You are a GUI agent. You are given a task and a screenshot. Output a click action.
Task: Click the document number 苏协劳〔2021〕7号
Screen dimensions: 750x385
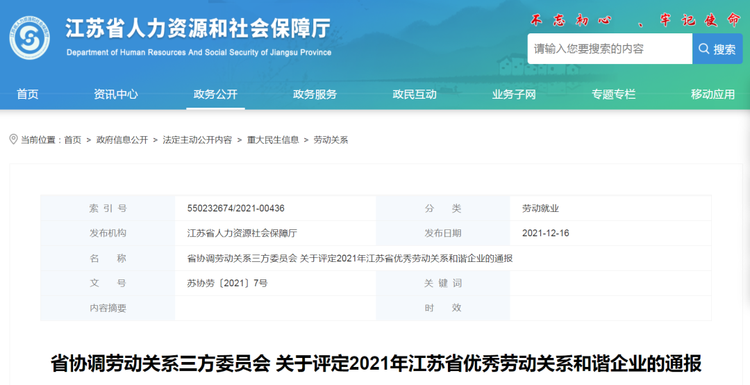(x=227, y=283)
